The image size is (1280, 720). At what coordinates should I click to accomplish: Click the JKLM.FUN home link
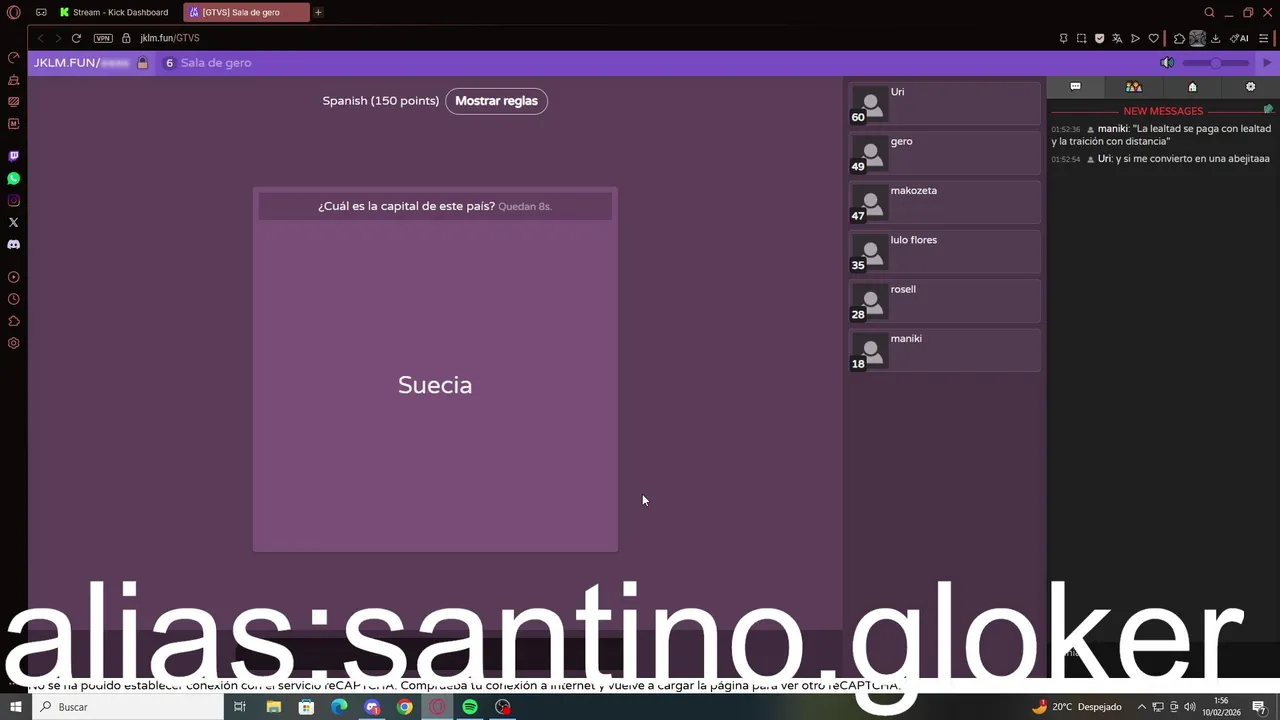coord(82,63)
